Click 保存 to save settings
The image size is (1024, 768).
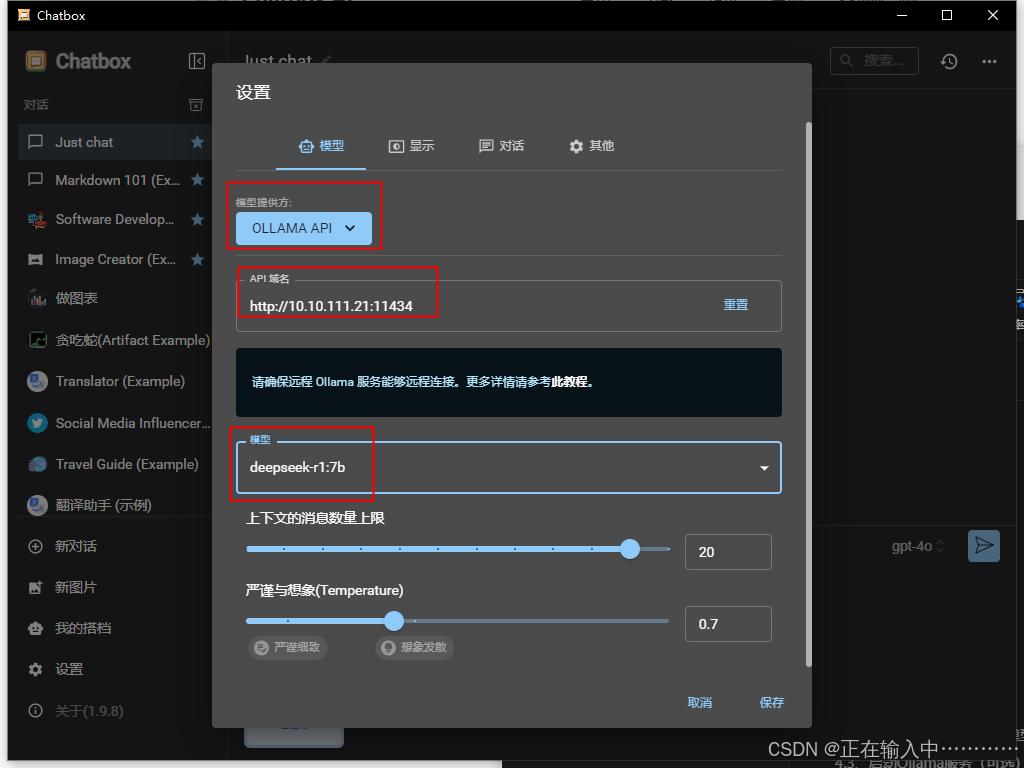point(772,703)
